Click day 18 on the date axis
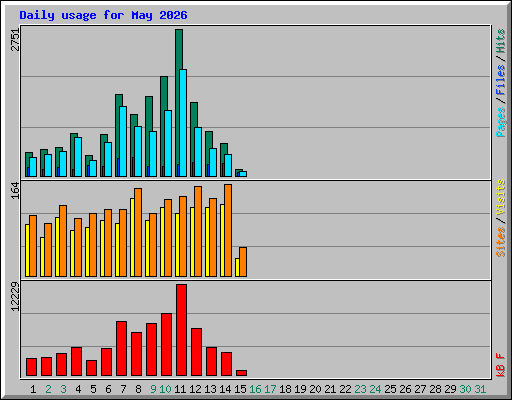The image size is (512, 400). click(285, 389)
